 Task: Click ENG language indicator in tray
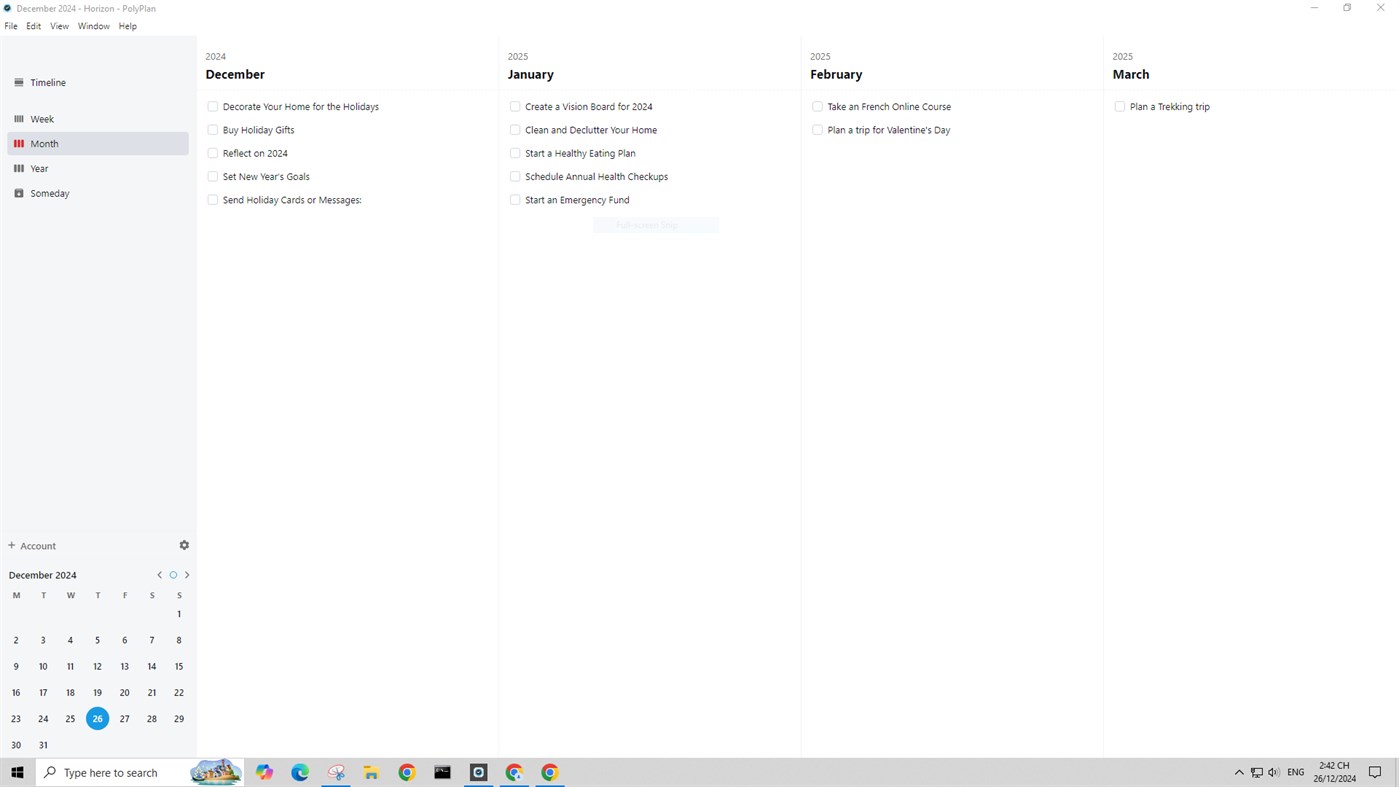point(1296,772)
